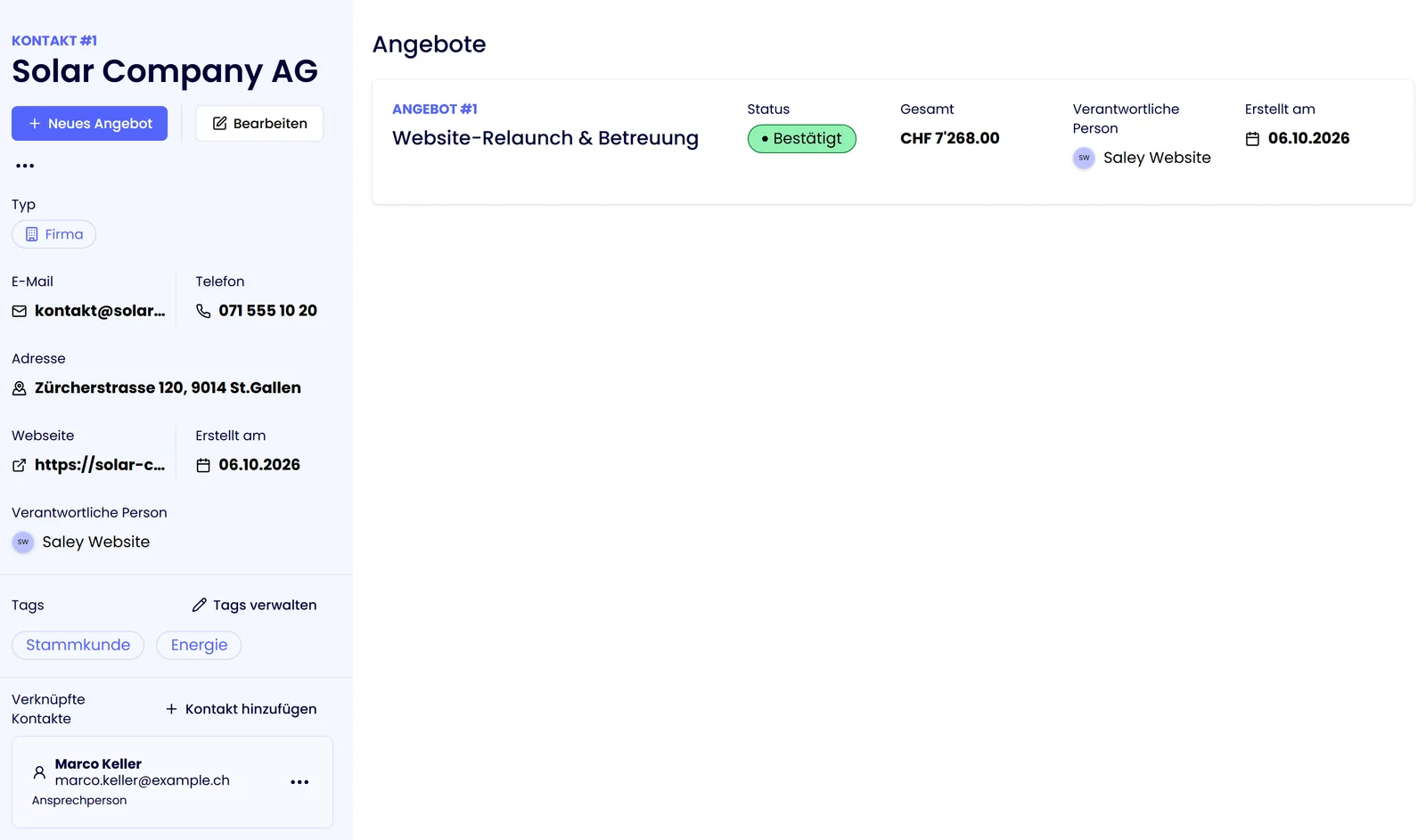Click the calendar icon in the offer row
The image size is (1426, 840).
pos(1252,139)
